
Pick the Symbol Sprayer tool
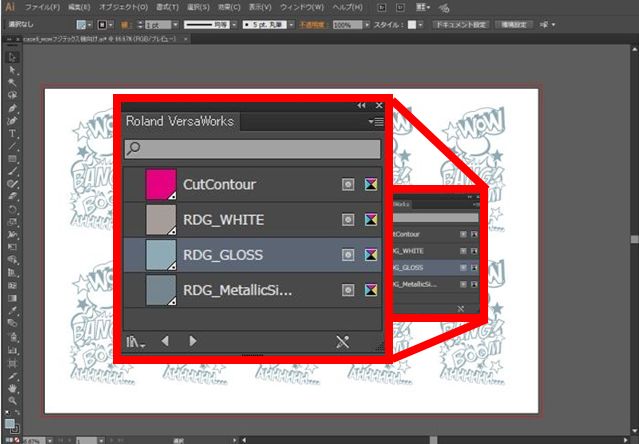[12, 336]
